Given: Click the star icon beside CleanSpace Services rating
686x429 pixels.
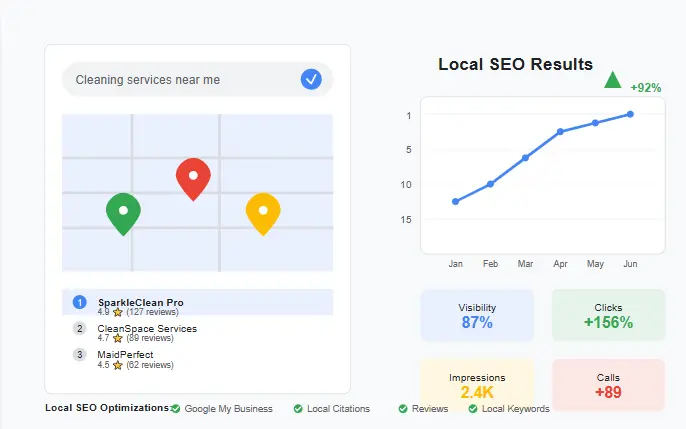Looking at the screenshot, I should point(118,339).
